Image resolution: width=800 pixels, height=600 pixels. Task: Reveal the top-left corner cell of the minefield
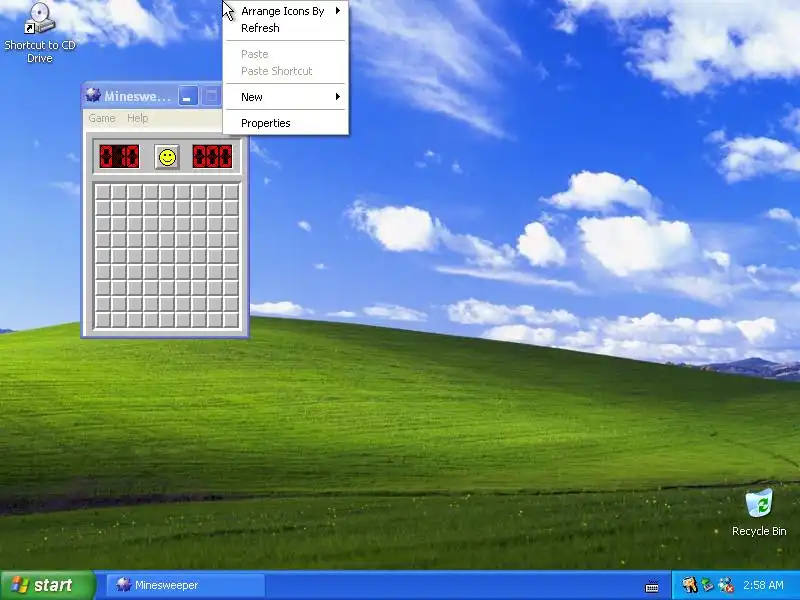click(x=103, y=192)
